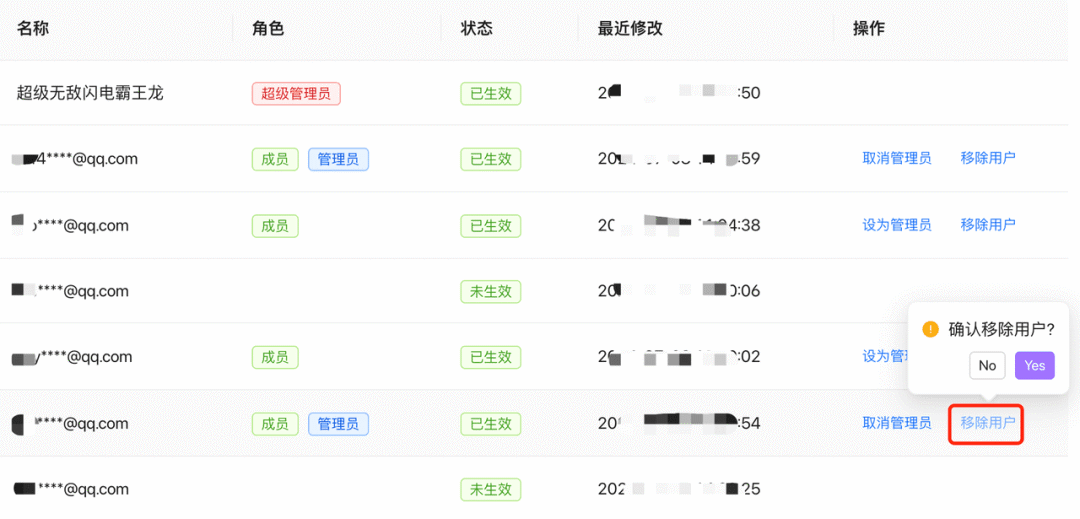Click the 状态 column header

(477, 28)
